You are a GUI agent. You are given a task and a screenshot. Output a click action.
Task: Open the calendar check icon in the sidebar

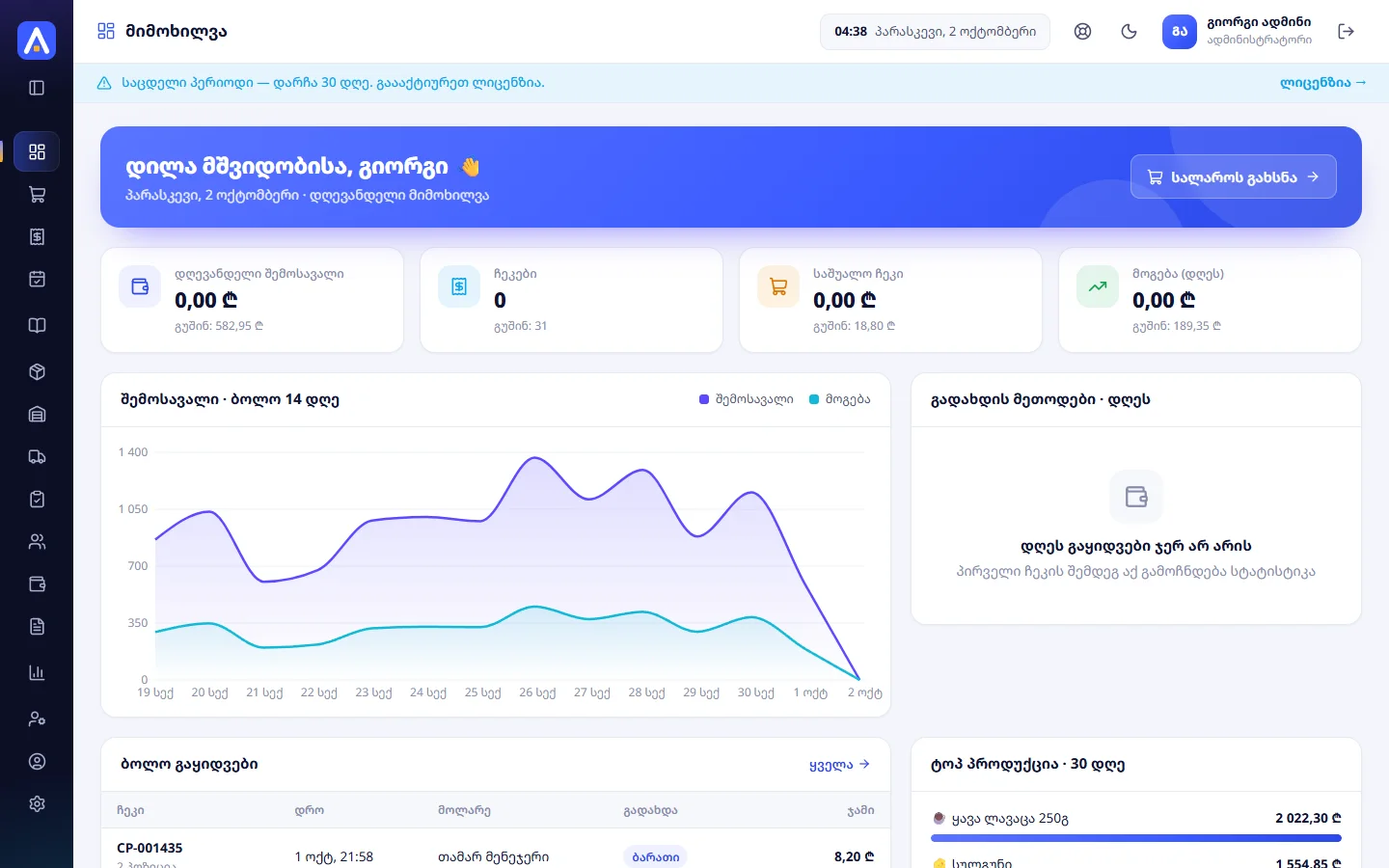click(37, 279)
